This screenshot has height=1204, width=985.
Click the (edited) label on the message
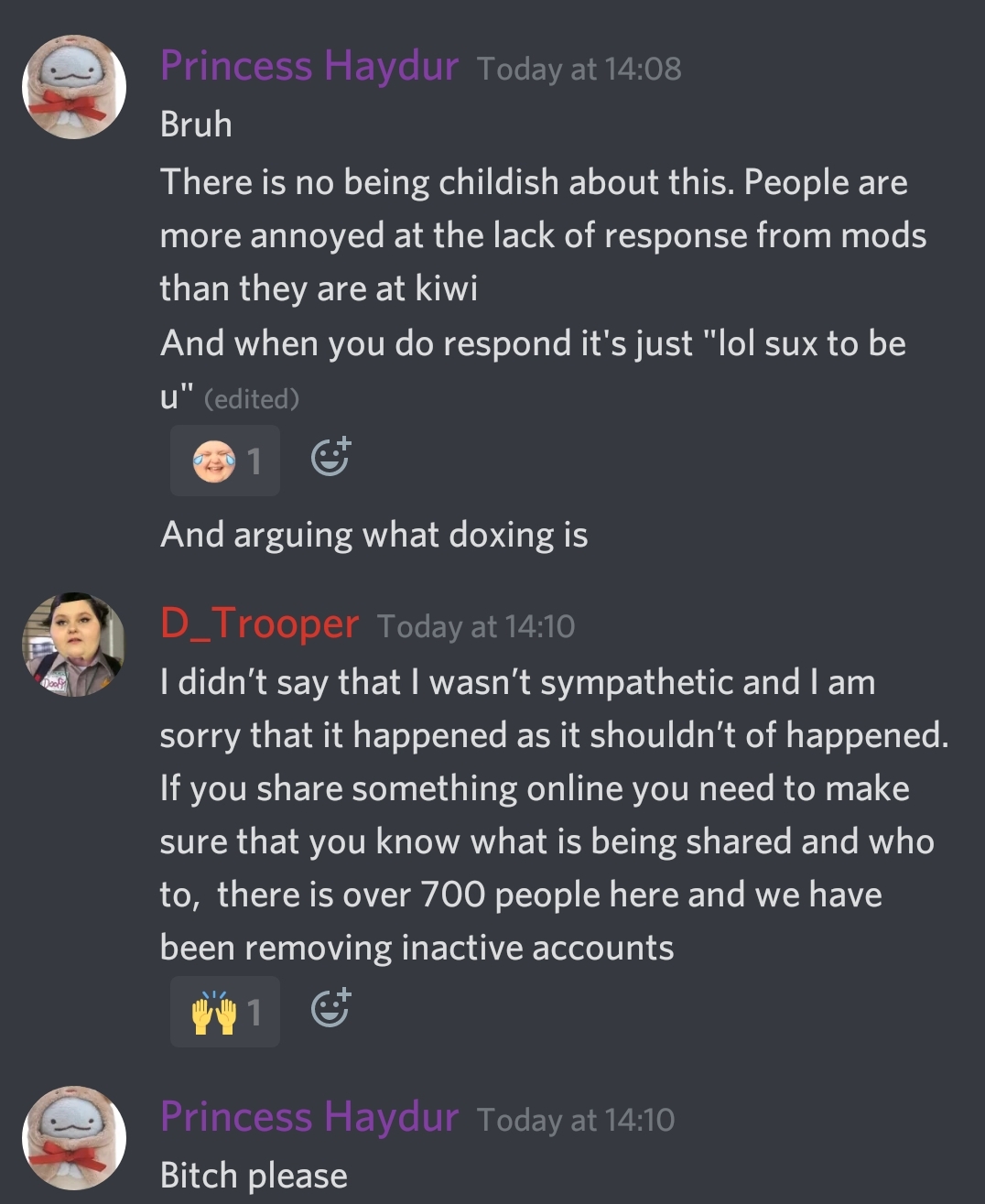252,399
